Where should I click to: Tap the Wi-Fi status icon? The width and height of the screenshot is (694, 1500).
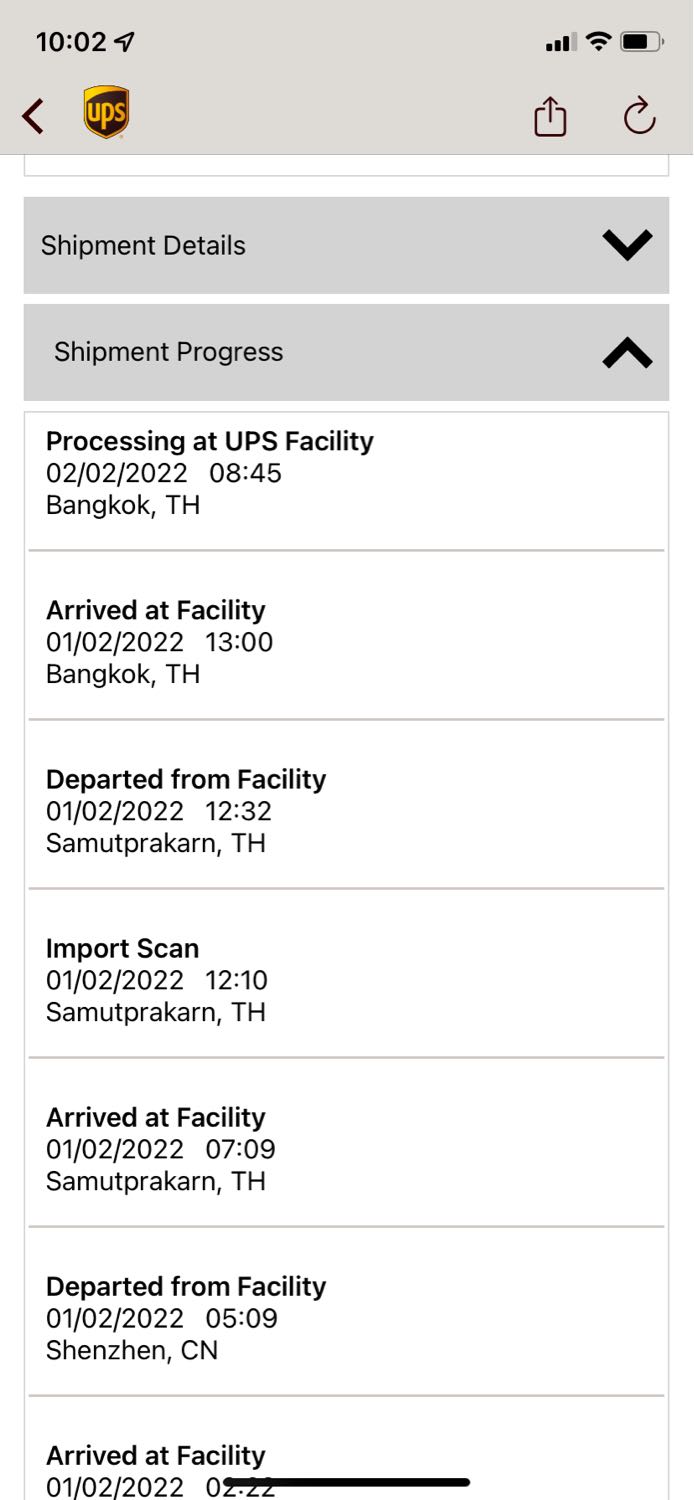tap(598, 42)
